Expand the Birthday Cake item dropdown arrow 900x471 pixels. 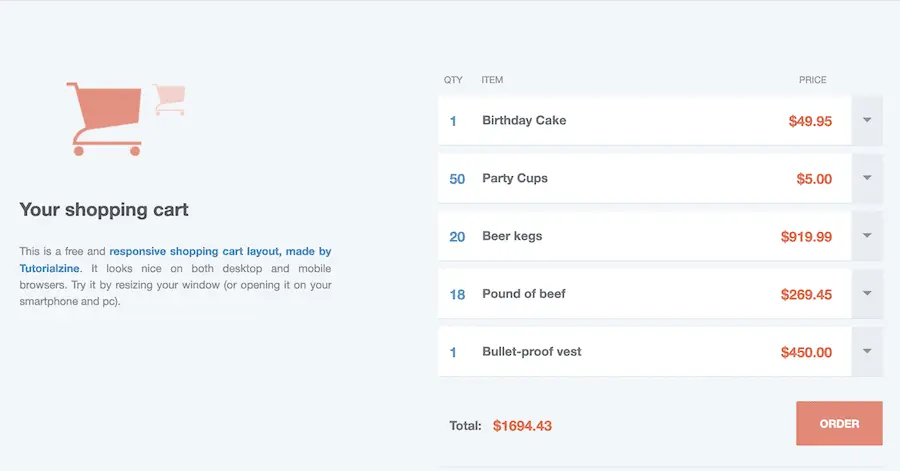[x=867, y=121]
